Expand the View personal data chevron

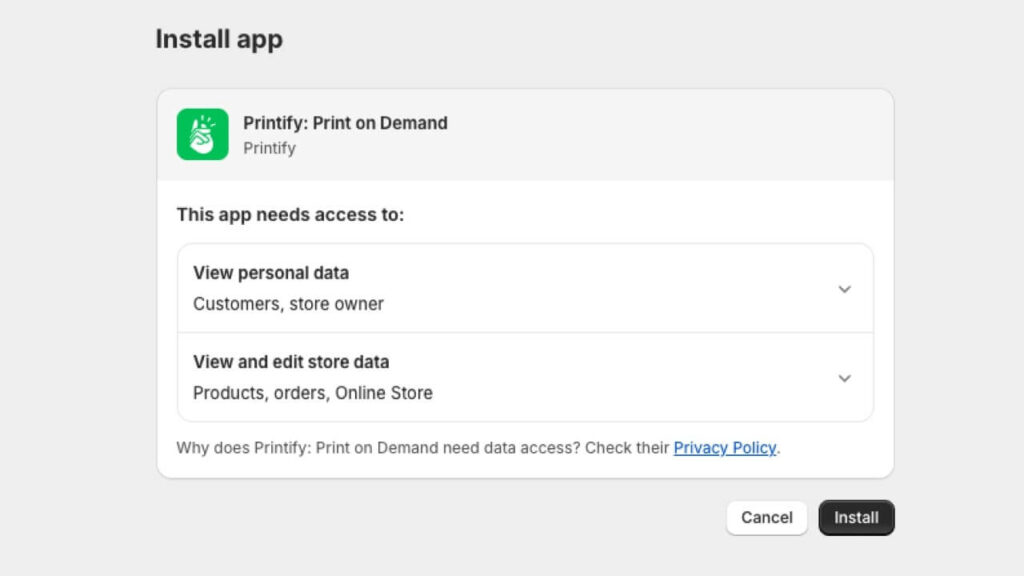844,289
